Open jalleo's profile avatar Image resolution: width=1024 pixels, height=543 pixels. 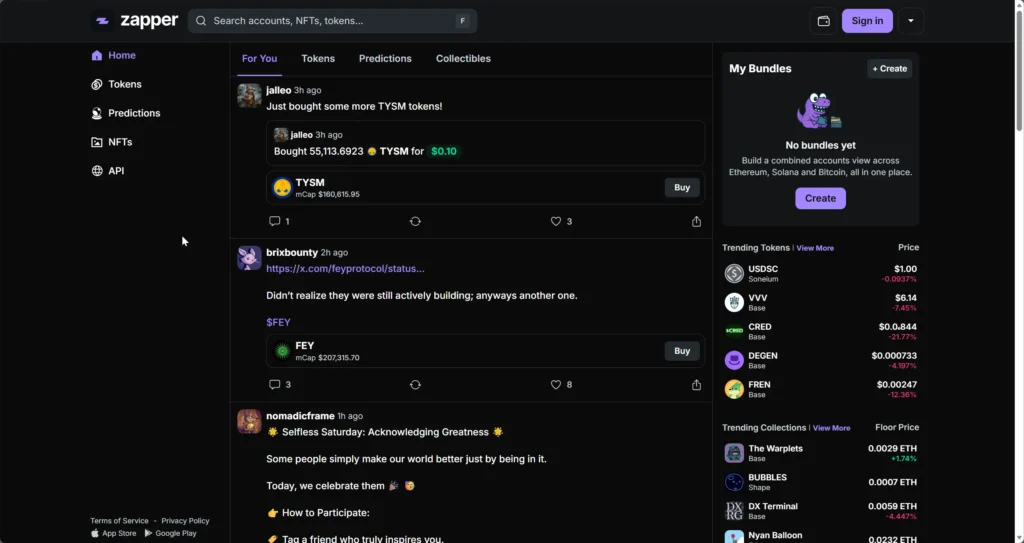[249, 95]
